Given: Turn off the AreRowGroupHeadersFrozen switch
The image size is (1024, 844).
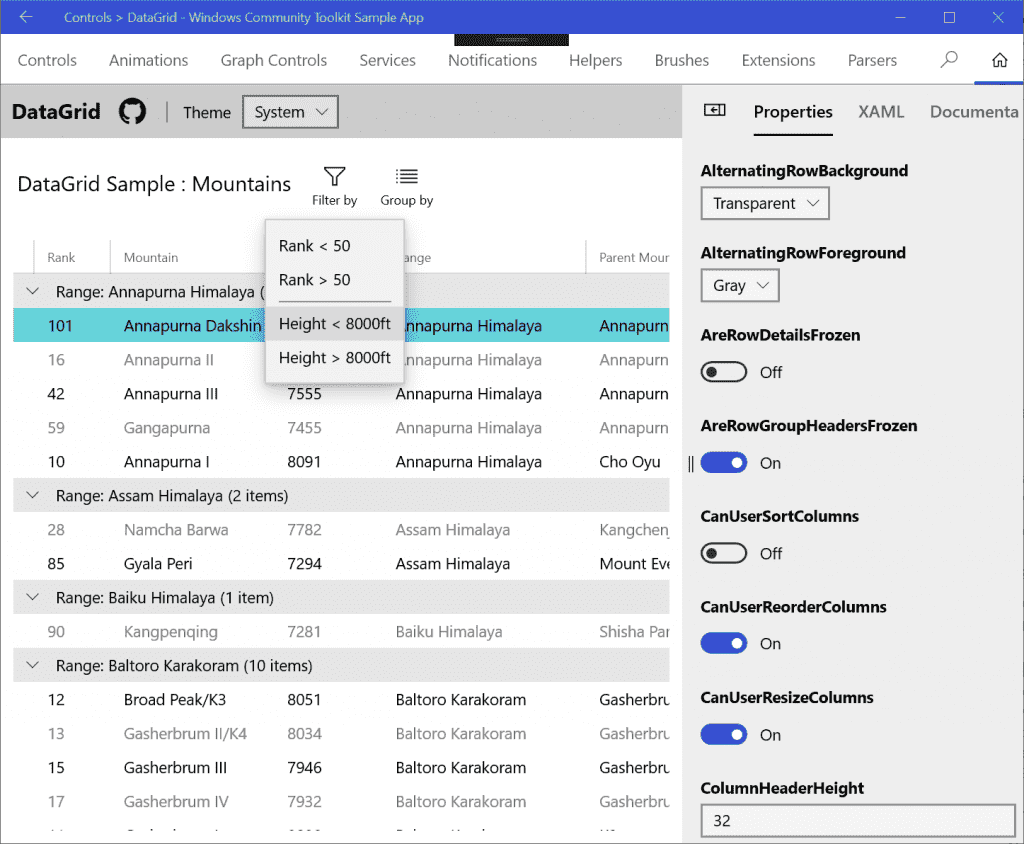Looking at the screenshot, I should (724, 463).
